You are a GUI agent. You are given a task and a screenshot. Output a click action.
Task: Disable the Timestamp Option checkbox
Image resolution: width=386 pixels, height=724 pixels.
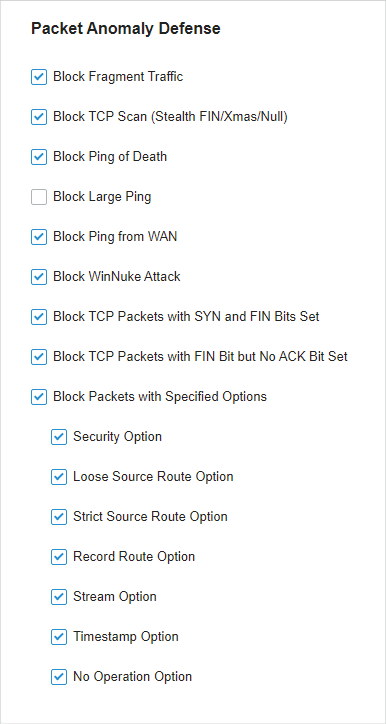click(x=59, y=637)
